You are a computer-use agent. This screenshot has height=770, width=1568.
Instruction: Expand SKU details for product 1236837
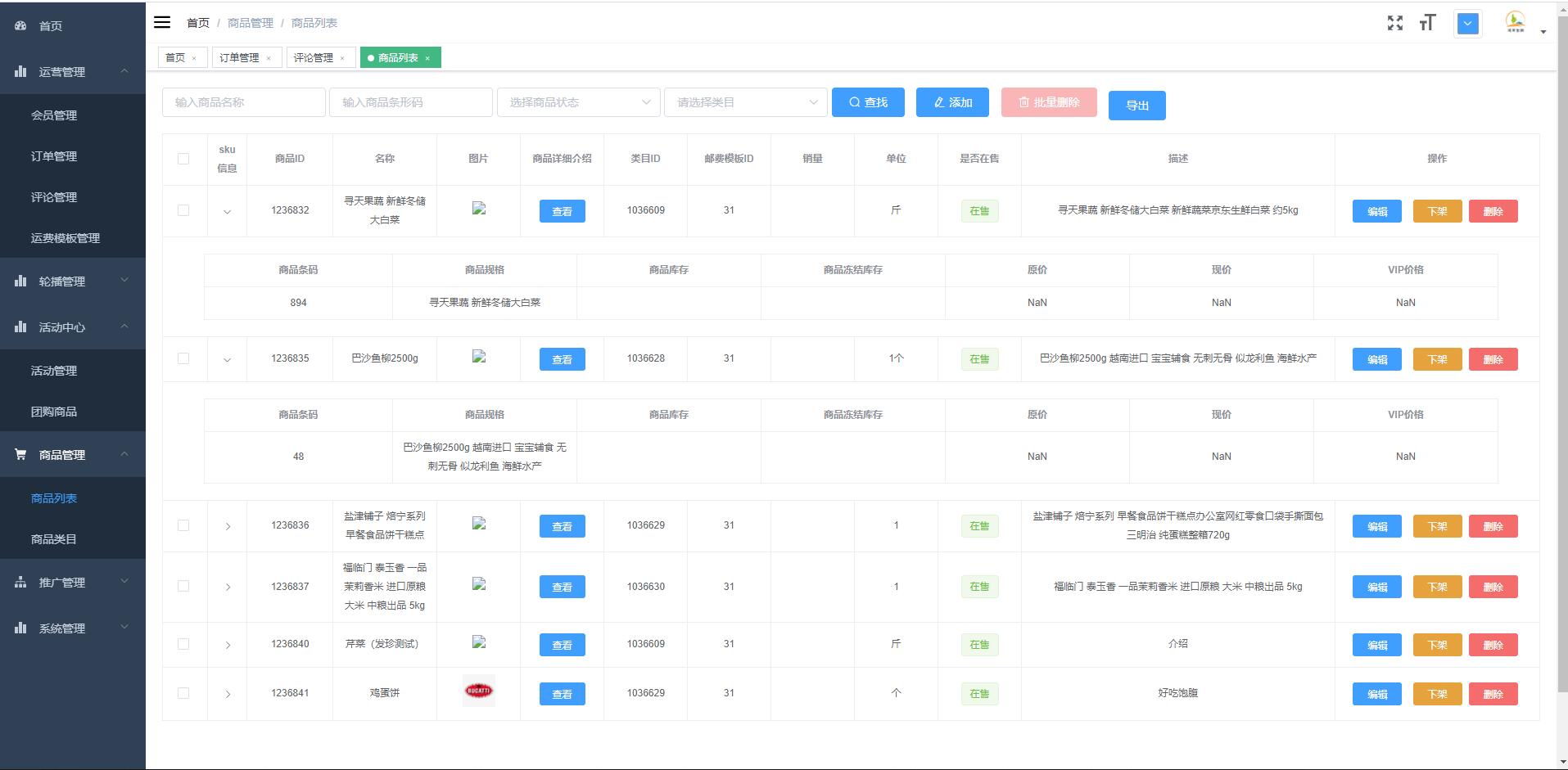coord(228,587)
